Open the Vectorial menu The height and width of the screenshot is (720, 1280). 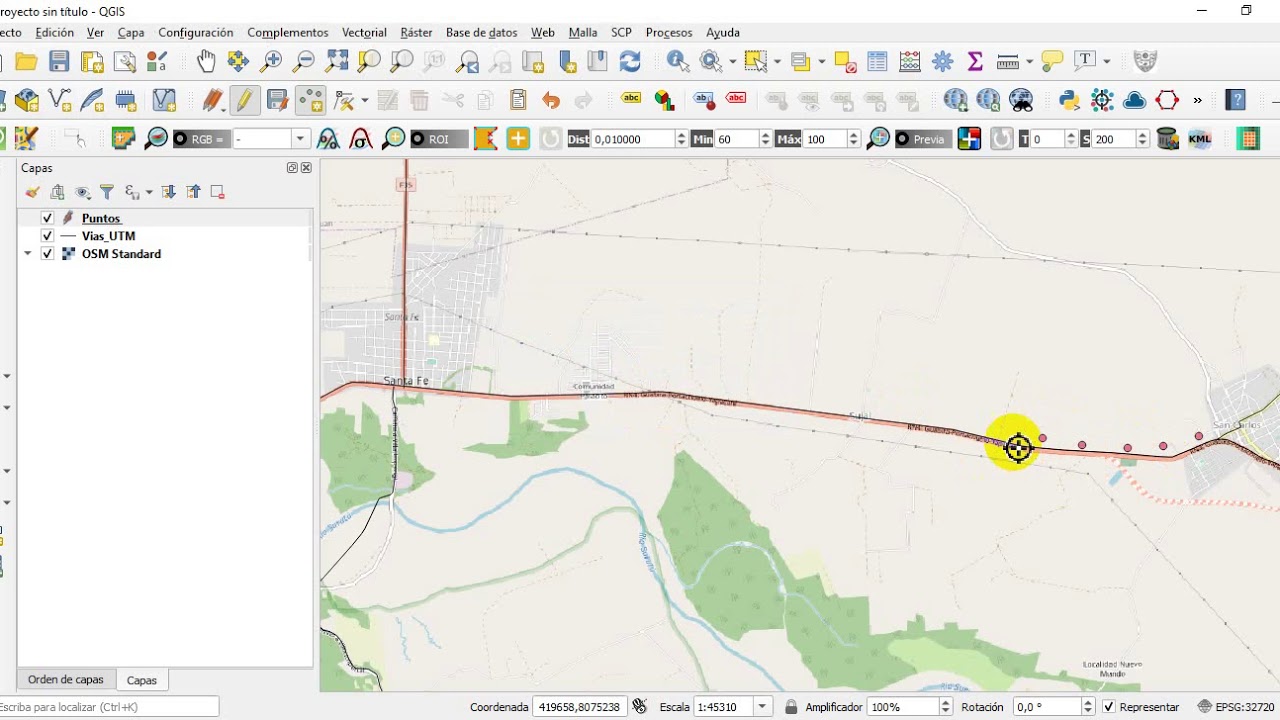[x=364, y=32]
